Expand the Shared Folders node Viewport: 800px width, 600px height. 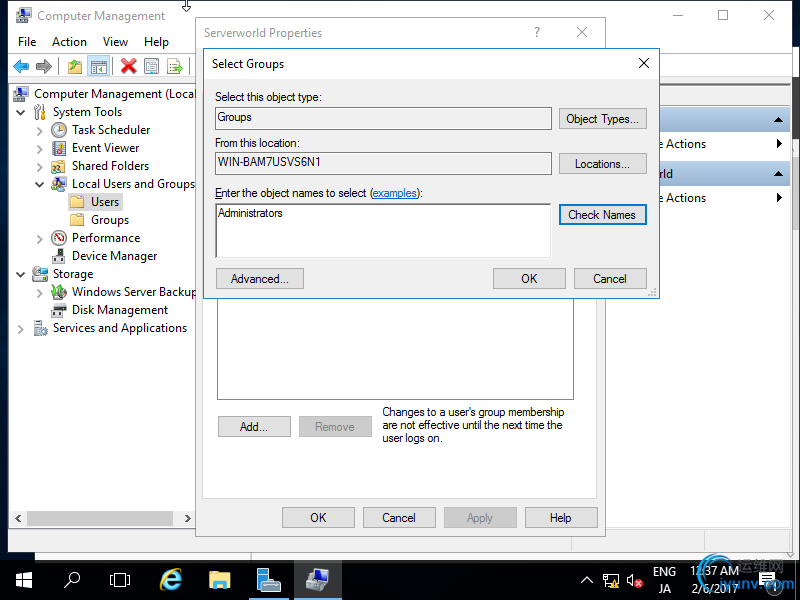click(40, 166)
